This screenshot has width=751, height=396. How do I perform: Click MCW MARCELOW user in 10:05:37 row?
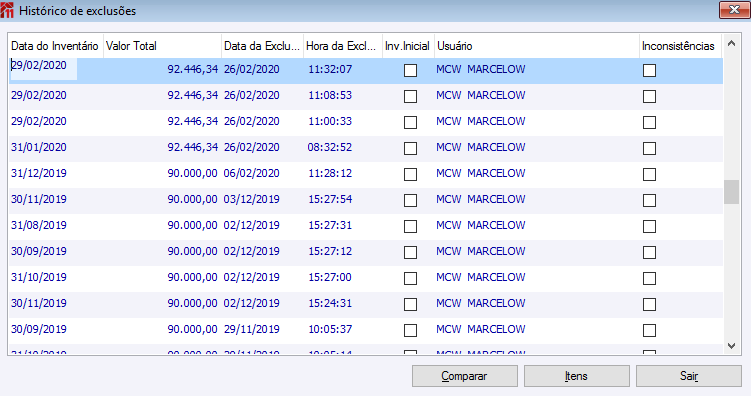[481, 329]
